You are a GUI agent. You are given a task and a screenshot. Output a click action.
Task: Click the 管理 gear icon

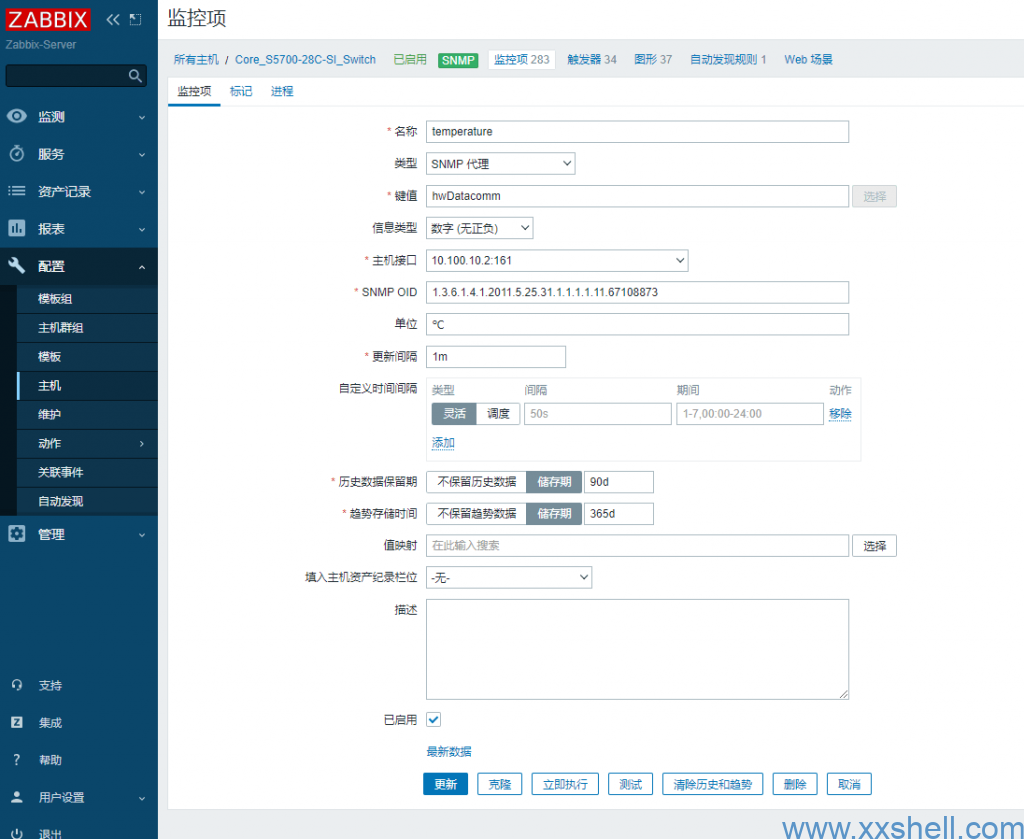(17, 535)
